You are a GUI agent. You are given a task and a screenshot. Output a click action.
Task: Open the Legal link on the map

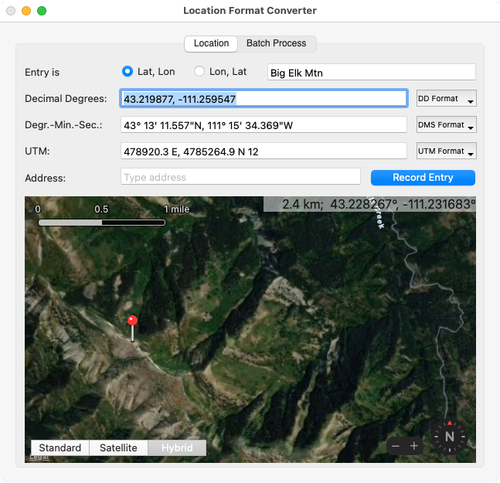pos(39,458)
